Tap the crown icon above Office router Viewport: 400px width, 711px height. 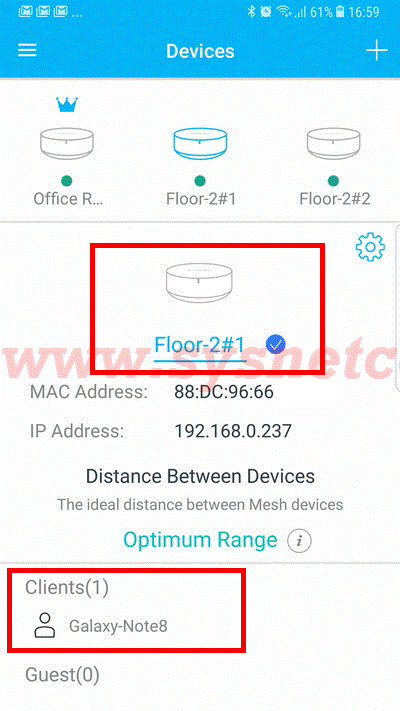point(67,105)
